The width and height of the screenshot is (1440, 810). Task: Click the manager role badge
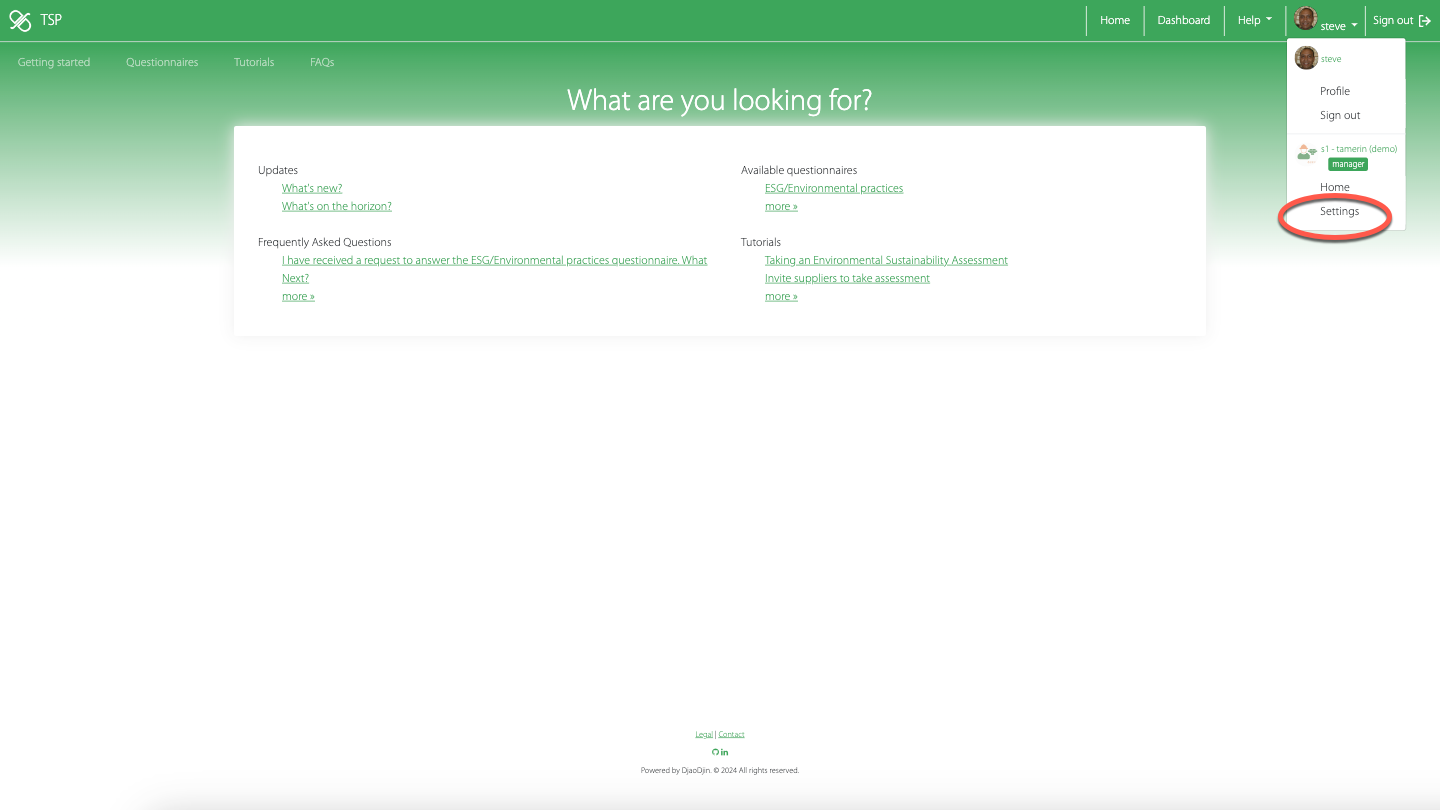click(x=1347, y=164)
